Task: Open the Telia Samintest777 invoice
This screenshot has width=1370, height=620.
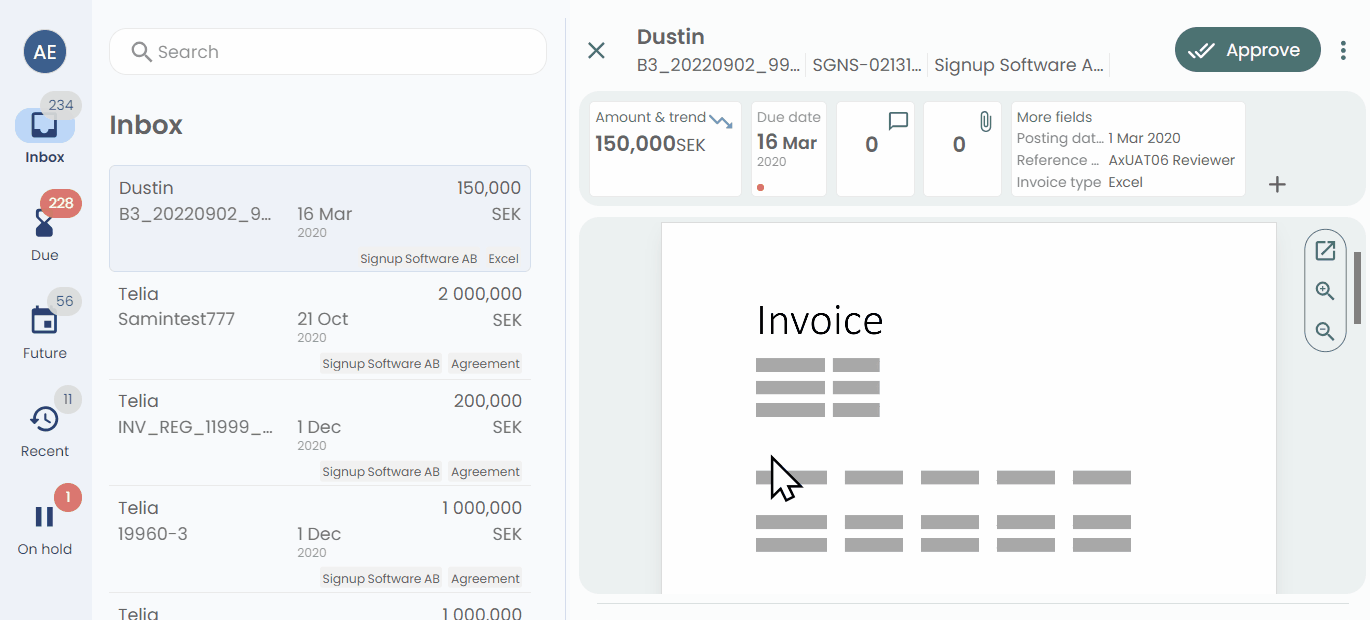Action: [x=320, y=326]
